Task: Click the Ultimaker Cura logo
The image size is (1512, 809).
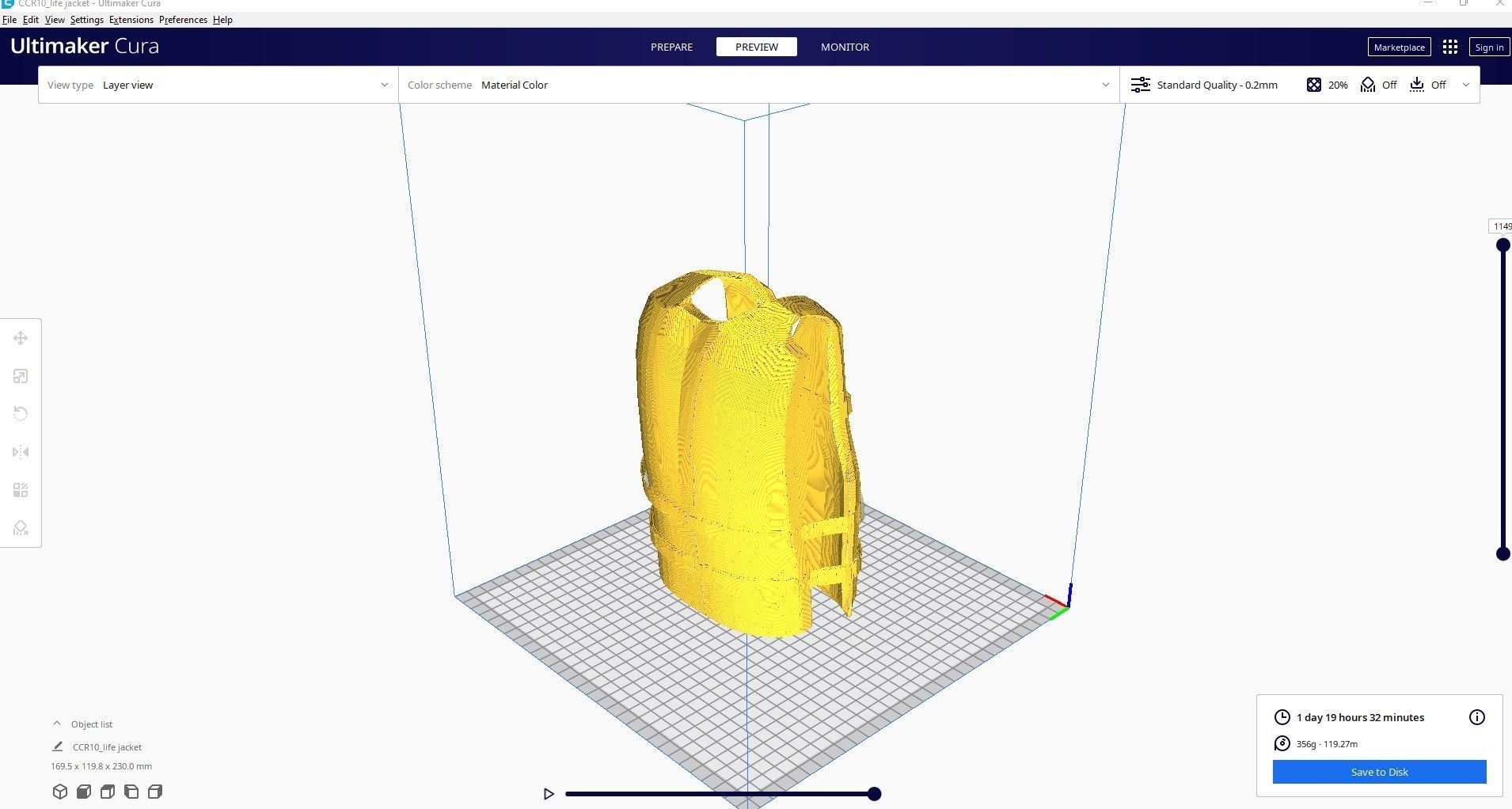Action: coord(85,46)
